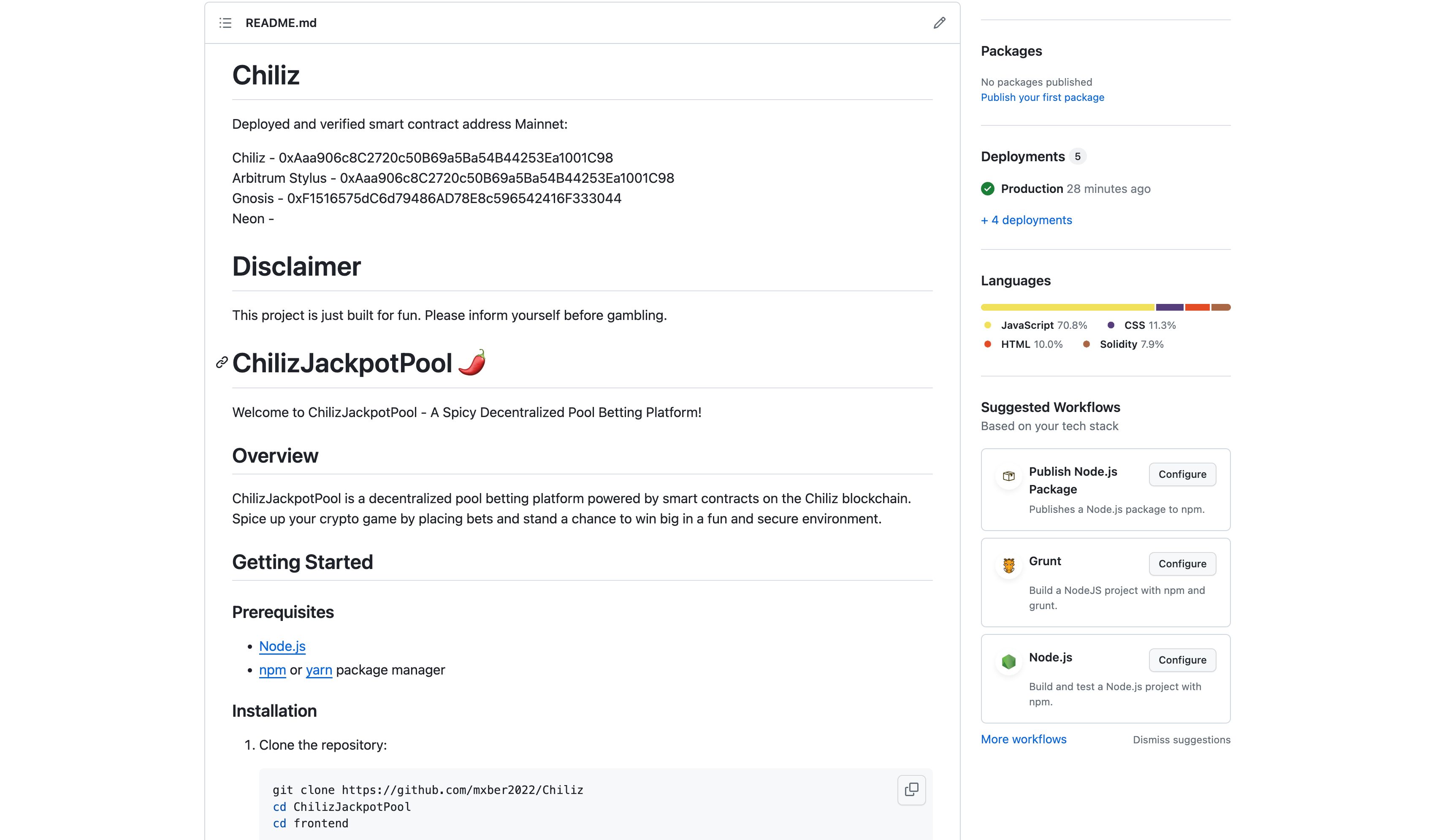The image size is (1447, 840).
Task: Follow the Node.js prerequisite link
Action: pos(282,646)
